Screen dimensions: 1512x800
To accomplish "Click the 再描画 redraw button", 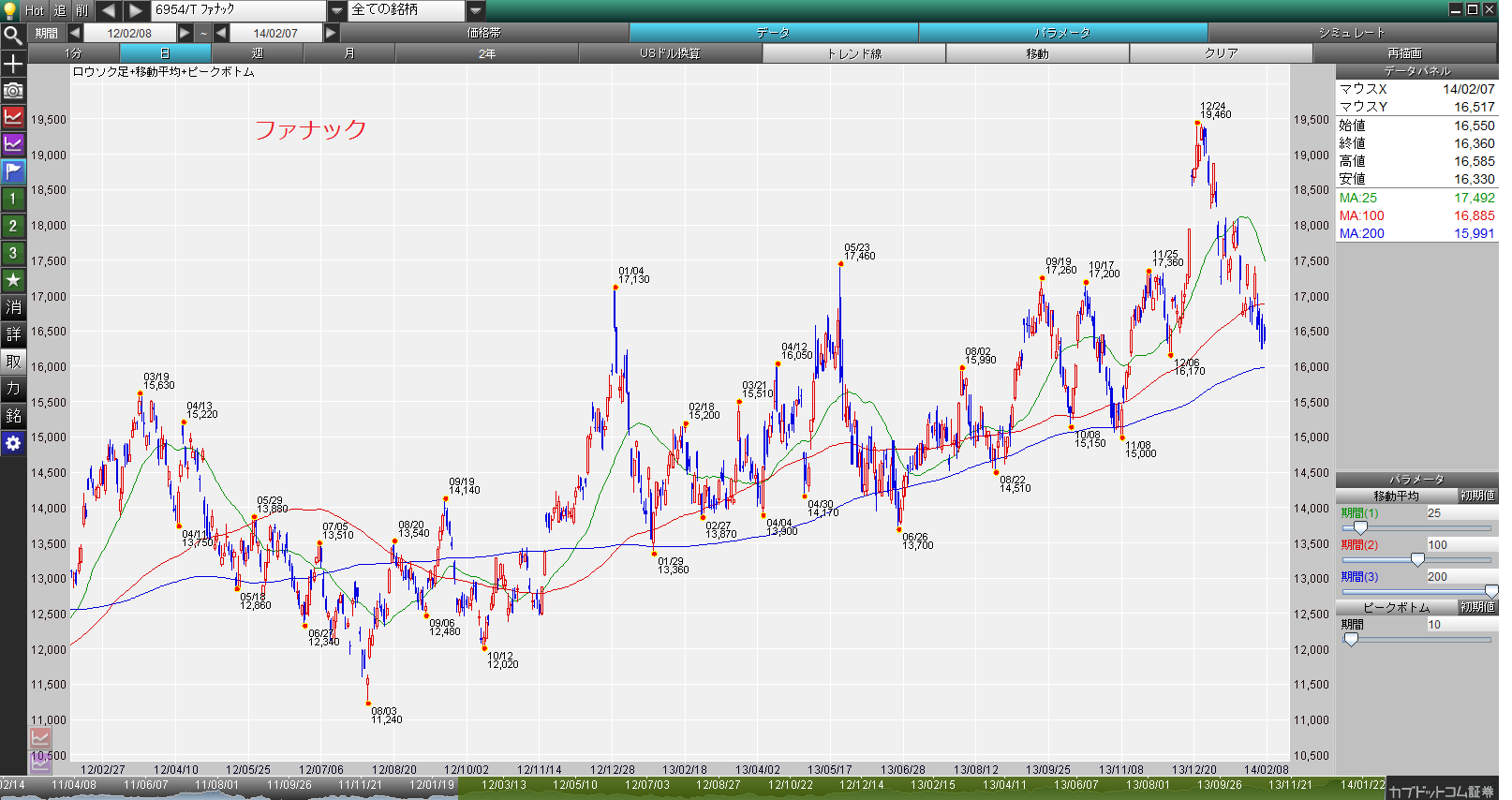I will (1405, 53).
